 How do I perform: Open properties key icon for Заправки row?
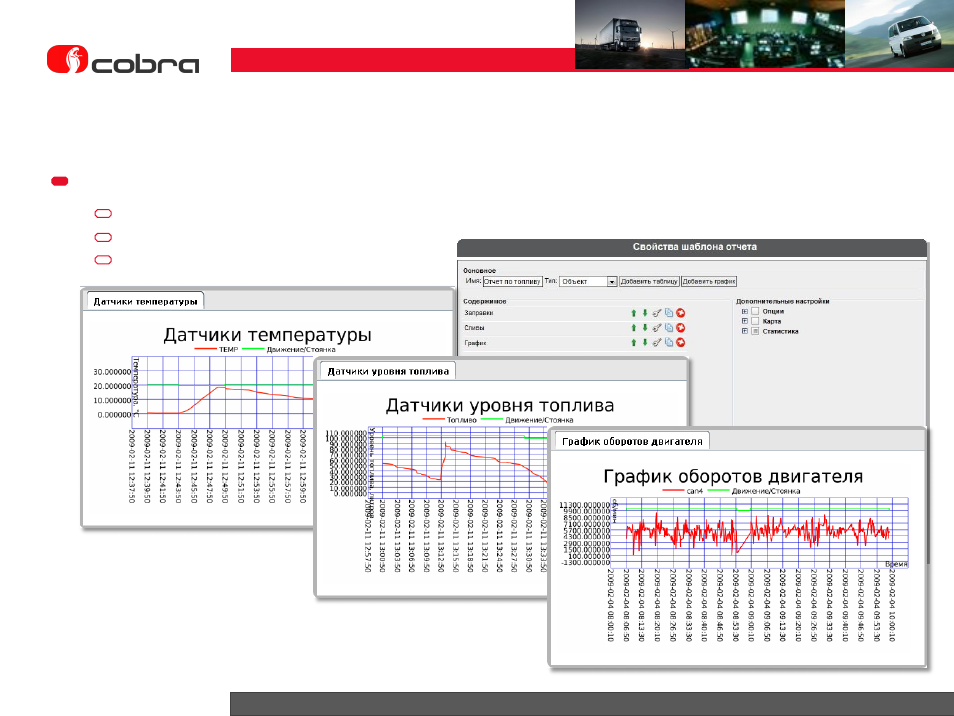[656, 313]
